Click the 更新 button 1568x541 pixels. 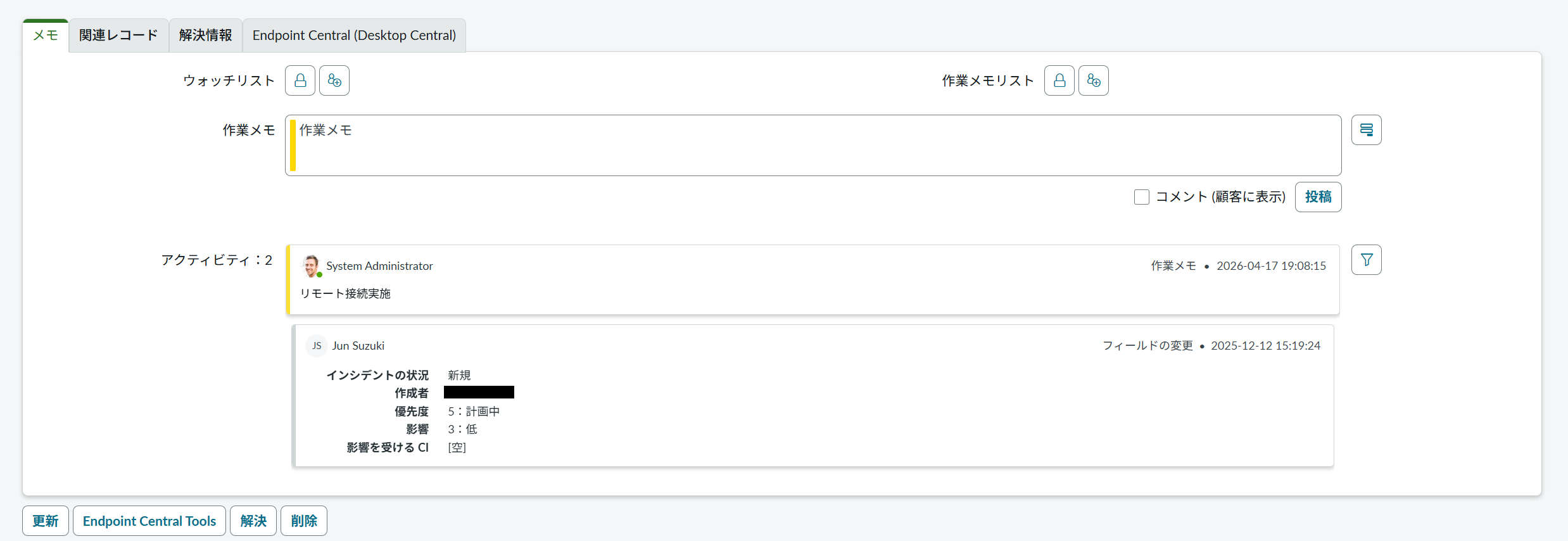(46, 521)
